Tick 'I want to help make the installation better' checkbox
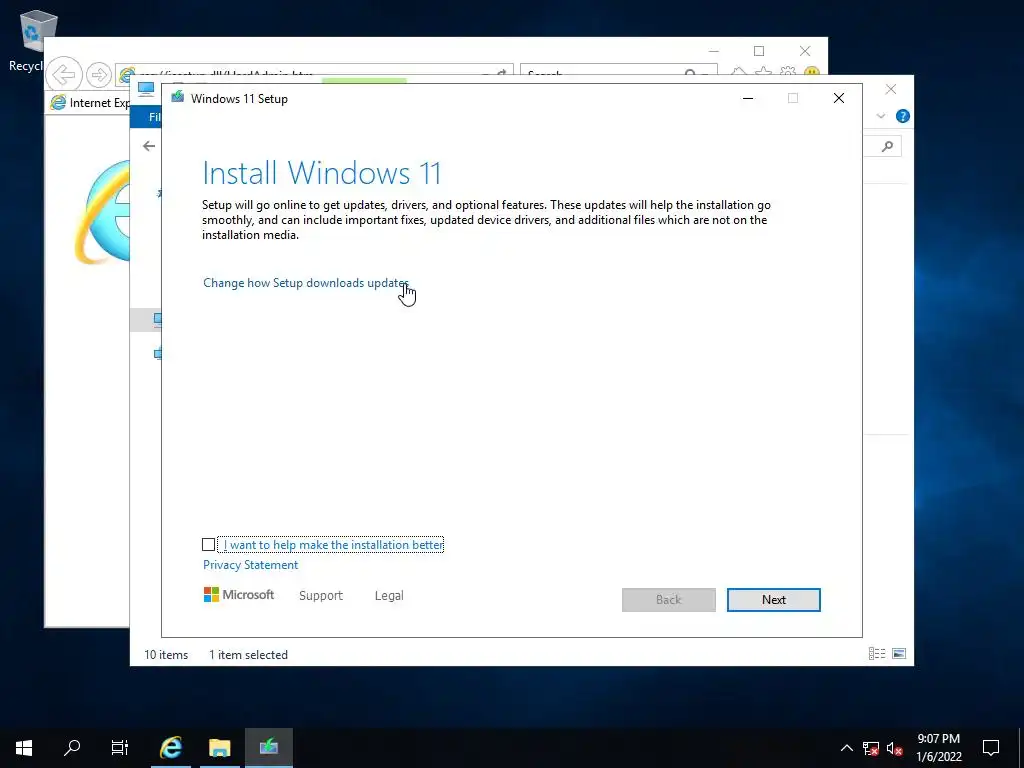Viewport: 1024px width, 768px height. point(208,545)
